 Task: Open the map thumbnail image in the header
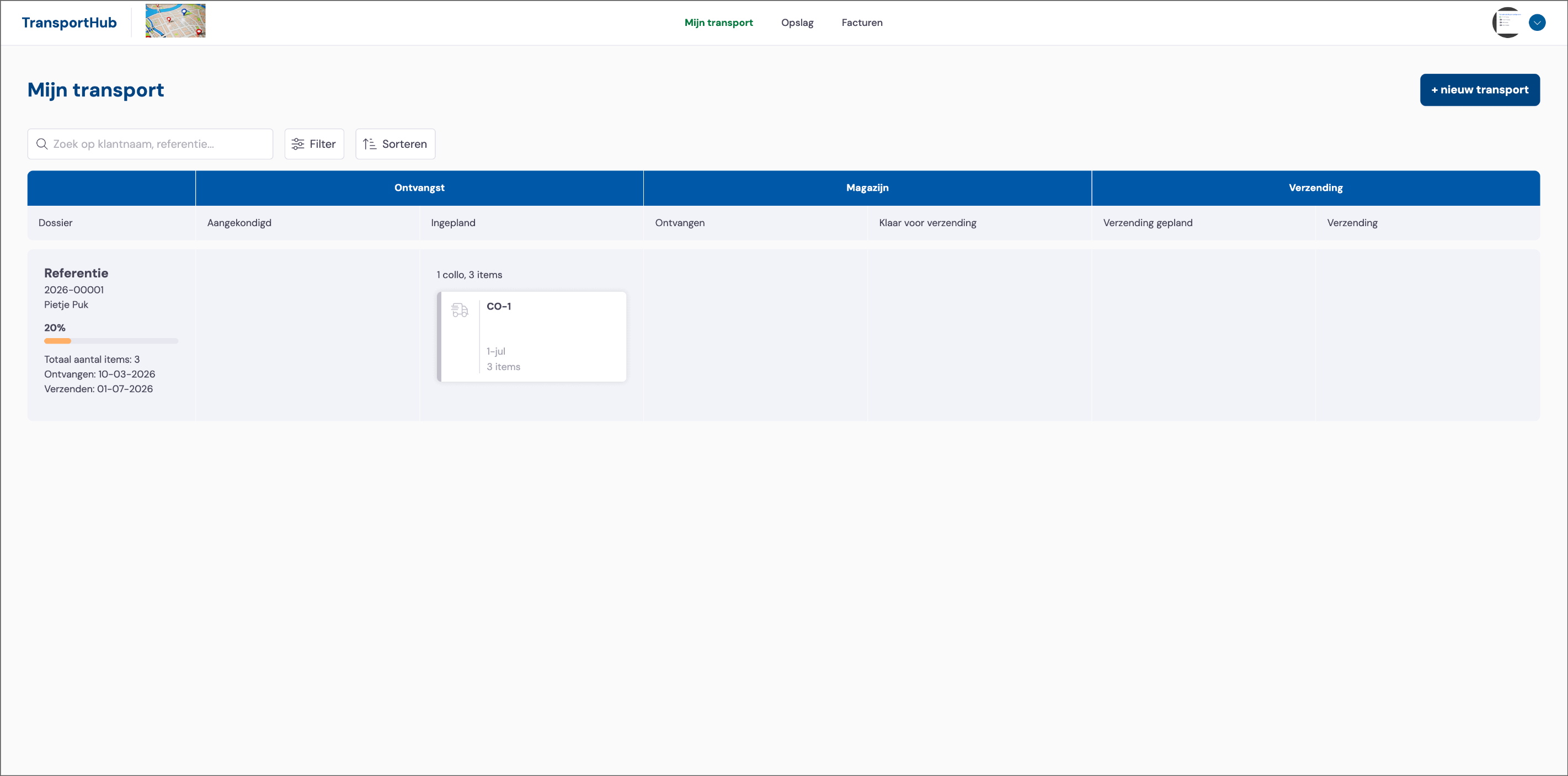(175, 21)
